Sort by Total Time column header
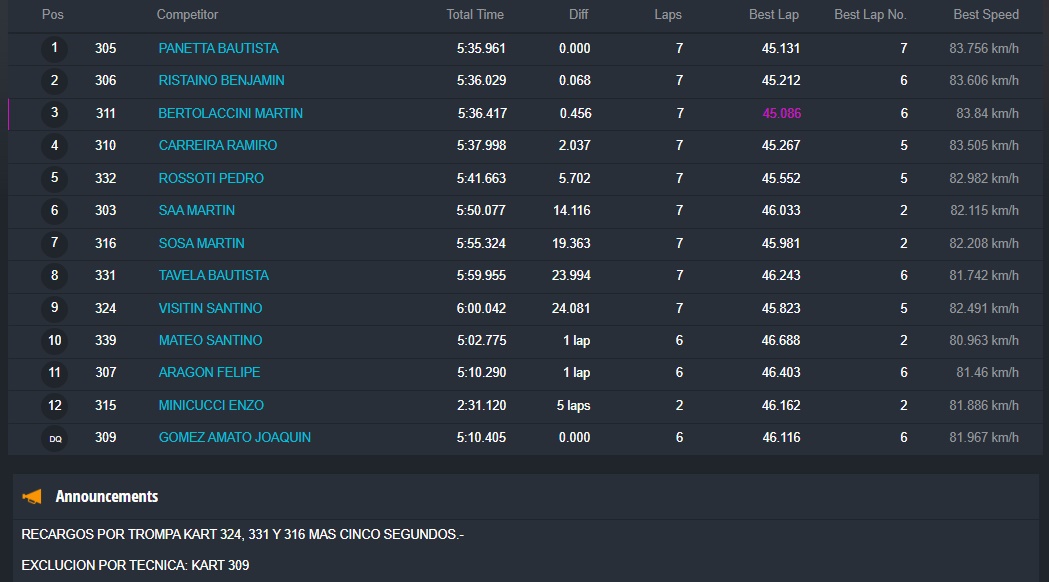The width and height of the screenshot is (1049, 582). pos(475,15)
